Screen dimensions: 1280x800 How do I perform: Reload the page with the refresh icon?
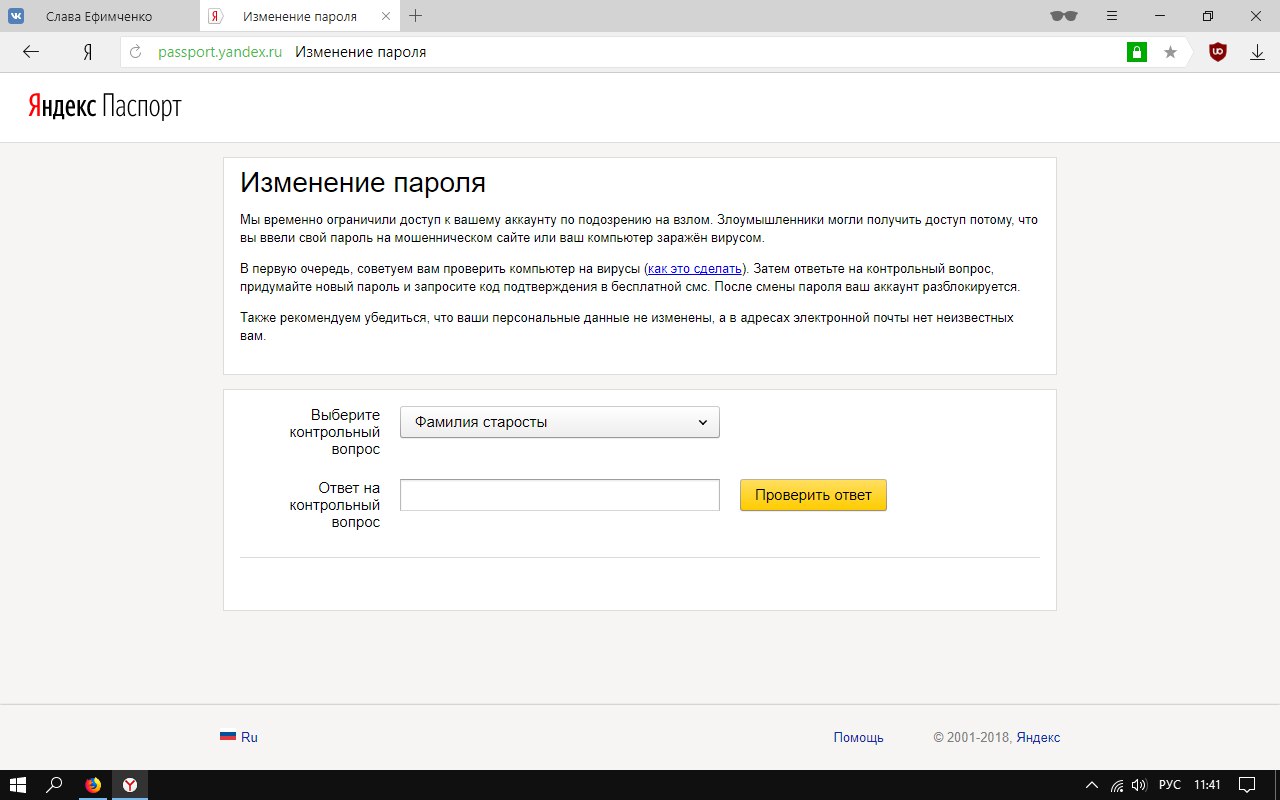pos(136,52)
